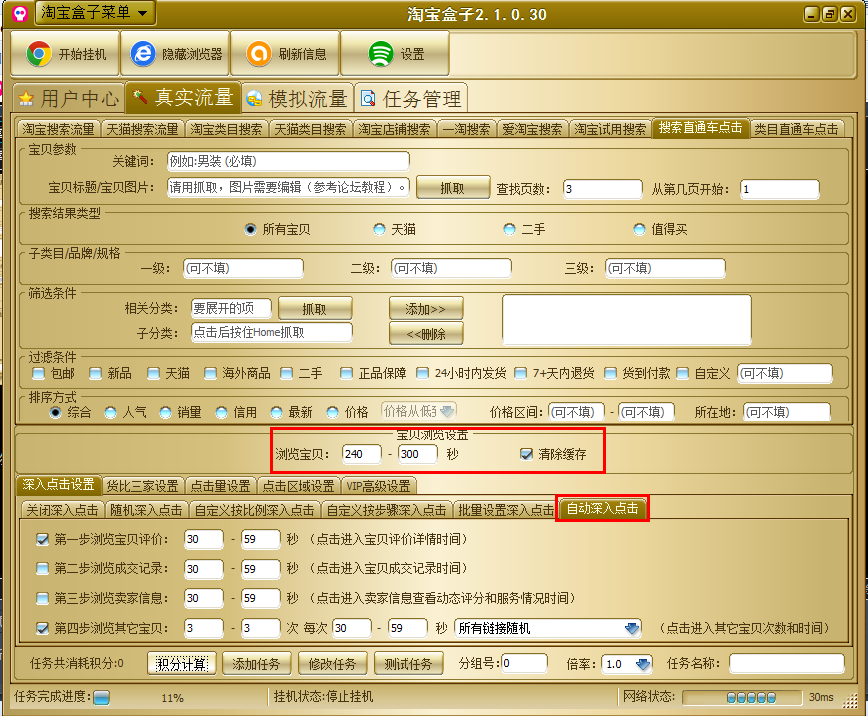Select the 所有宝贝 radio button
The height and width of the screenshot is (716, 868).
pos(251,229)
